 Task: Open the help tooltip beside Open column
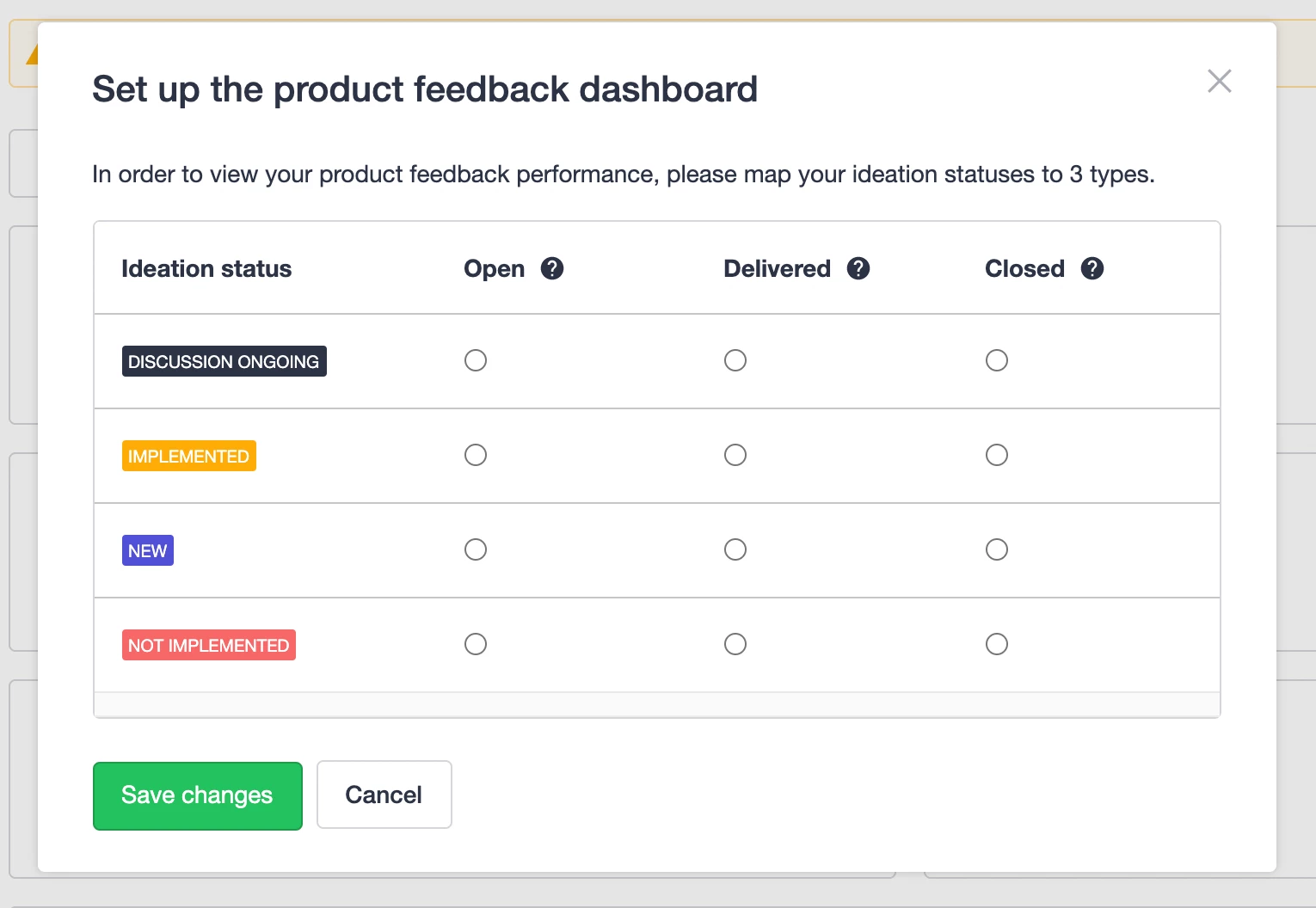552,268
